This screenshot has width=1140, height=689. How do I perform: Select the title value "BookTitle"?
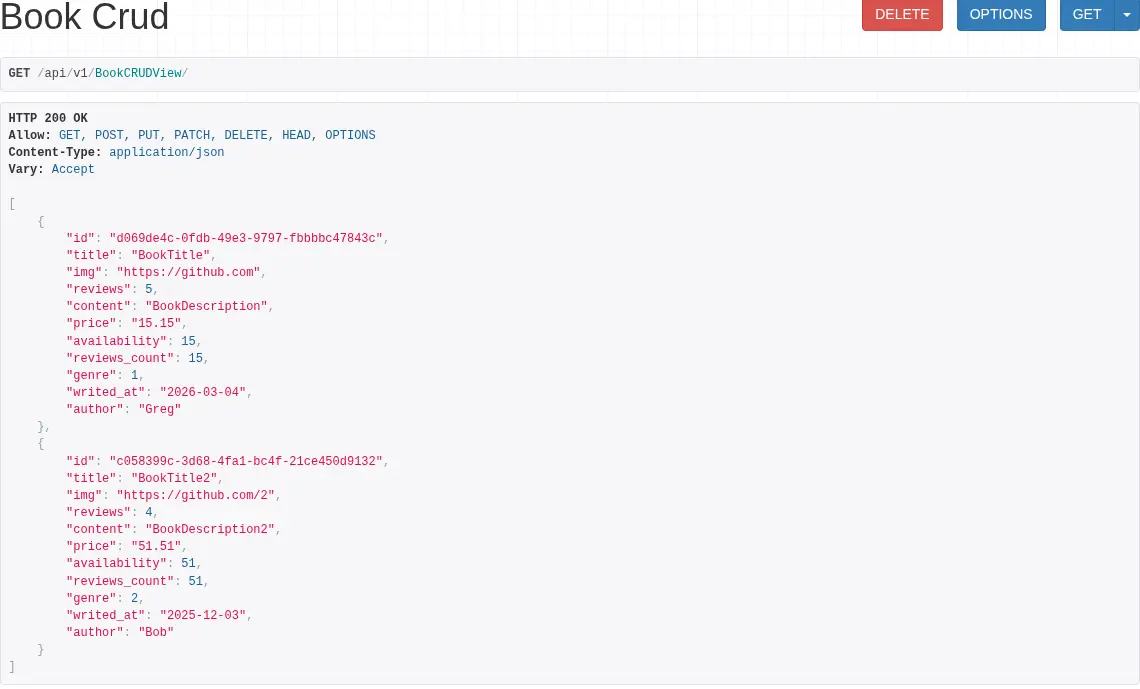pyautogui.click(x=170, y=255)
